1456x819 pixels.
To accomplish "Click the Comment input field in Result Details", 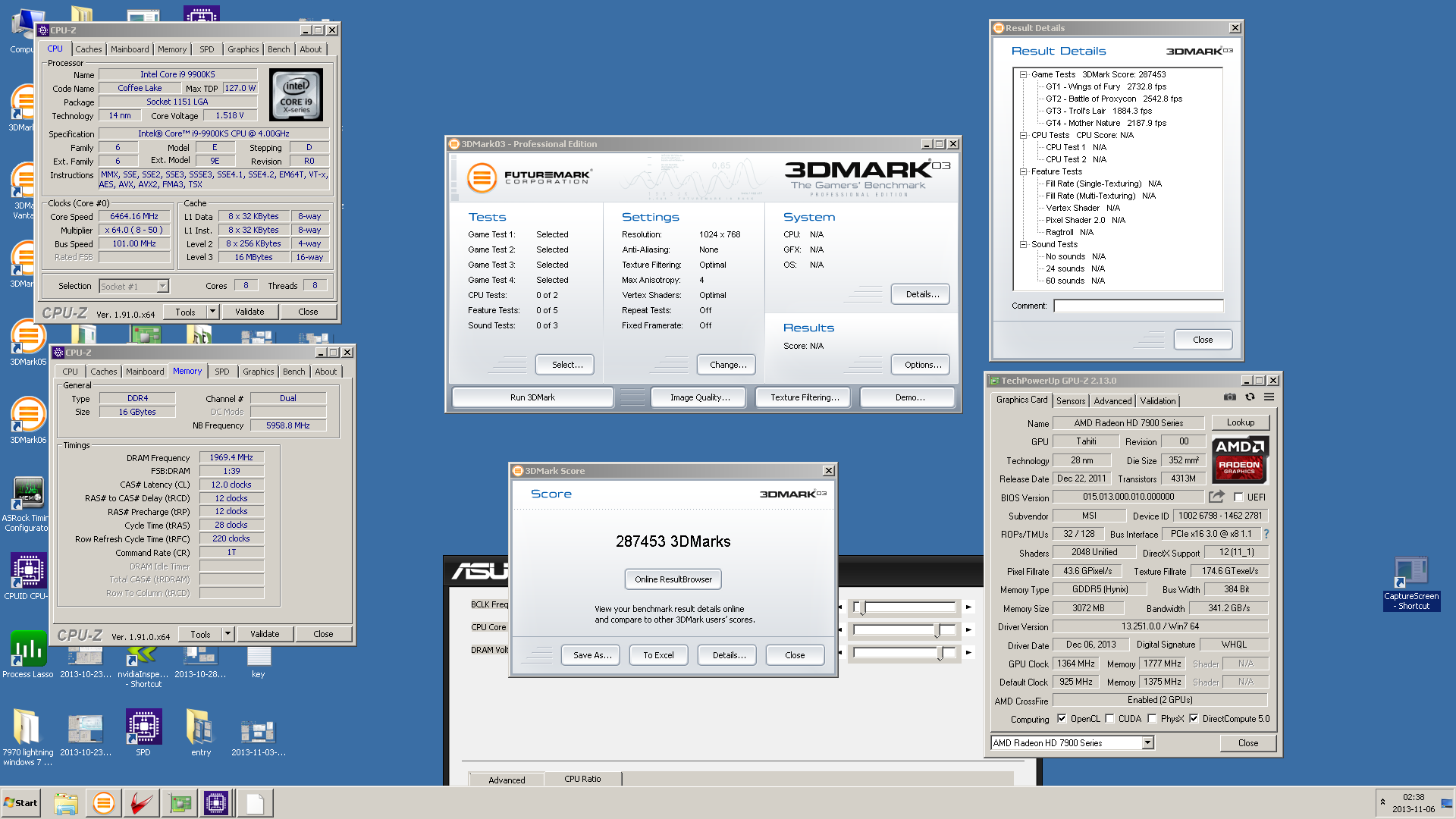I will click(x=1138, y=306).
